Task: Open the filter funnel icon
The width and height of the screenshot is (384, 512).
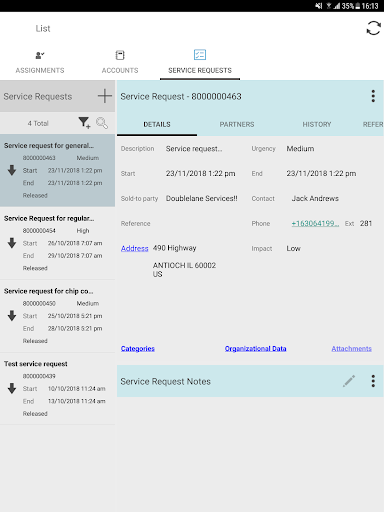Action: click(x=84, y=123)
